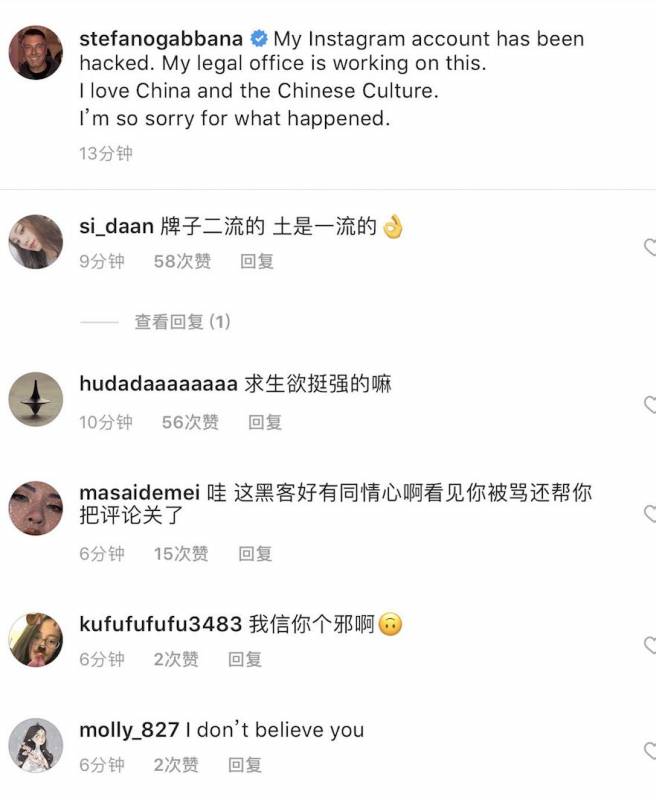Like si_daan's comment with the heart
656x800 pixels.
[650, 247]
